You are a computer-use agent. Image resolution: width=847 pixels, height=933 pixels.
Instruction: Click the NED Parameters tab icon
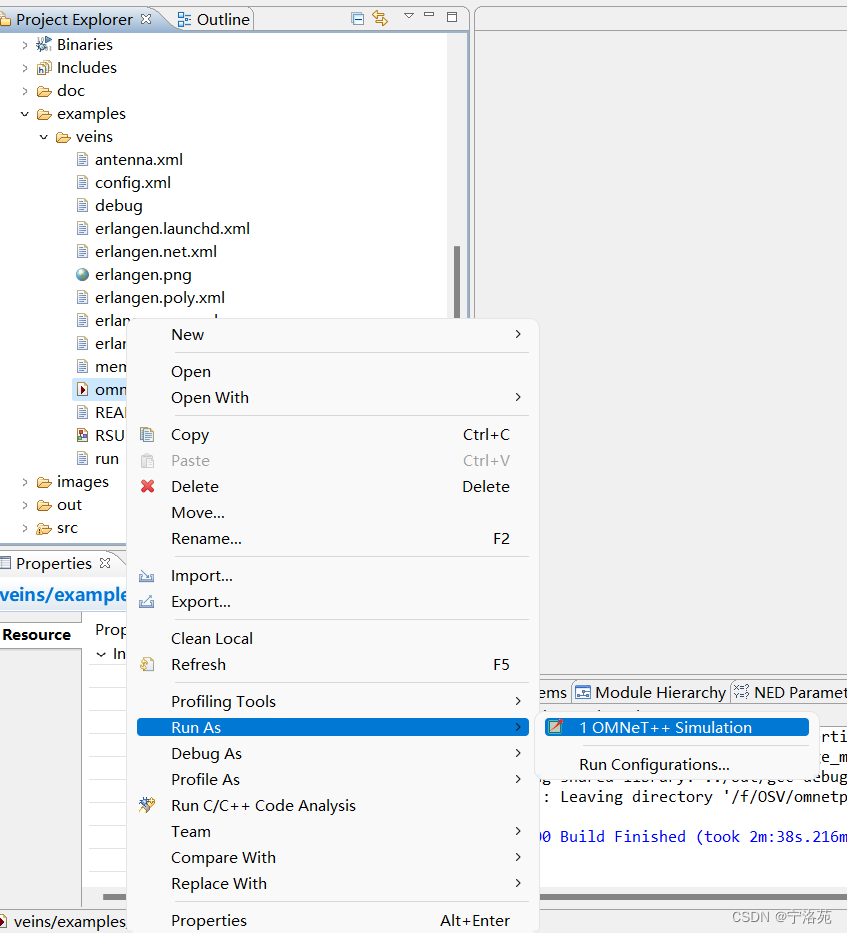pyautogui.click(x=742, y=691)
